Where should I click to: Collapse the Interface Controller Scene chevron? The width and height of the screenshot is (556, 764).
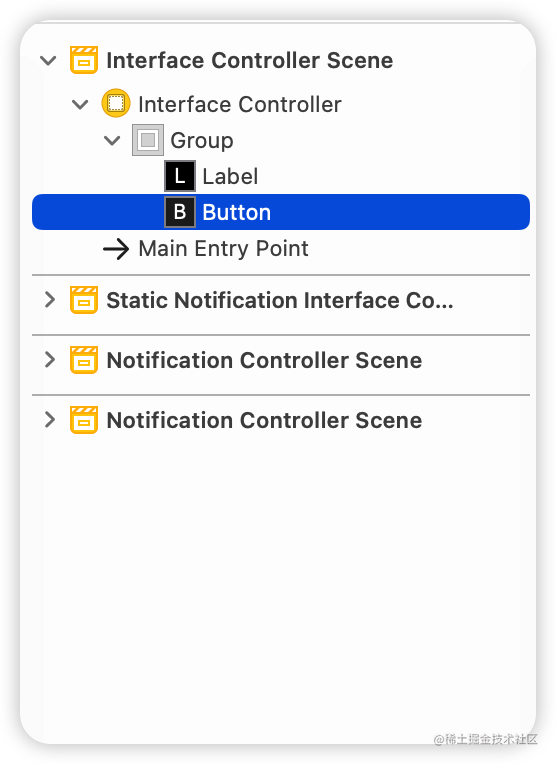point(48,61)
